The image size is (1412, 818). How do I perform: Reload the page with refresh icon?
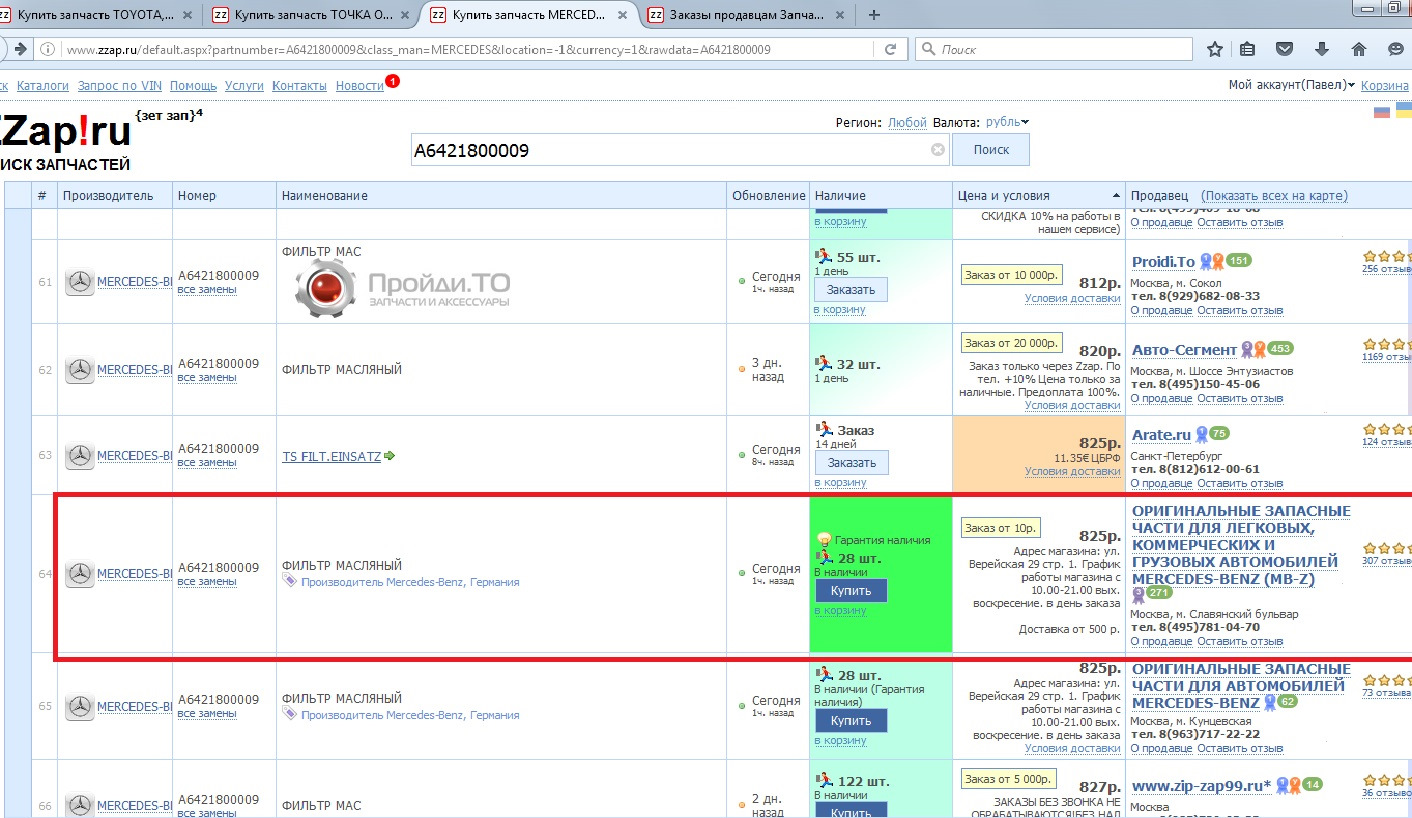point(890,50)
